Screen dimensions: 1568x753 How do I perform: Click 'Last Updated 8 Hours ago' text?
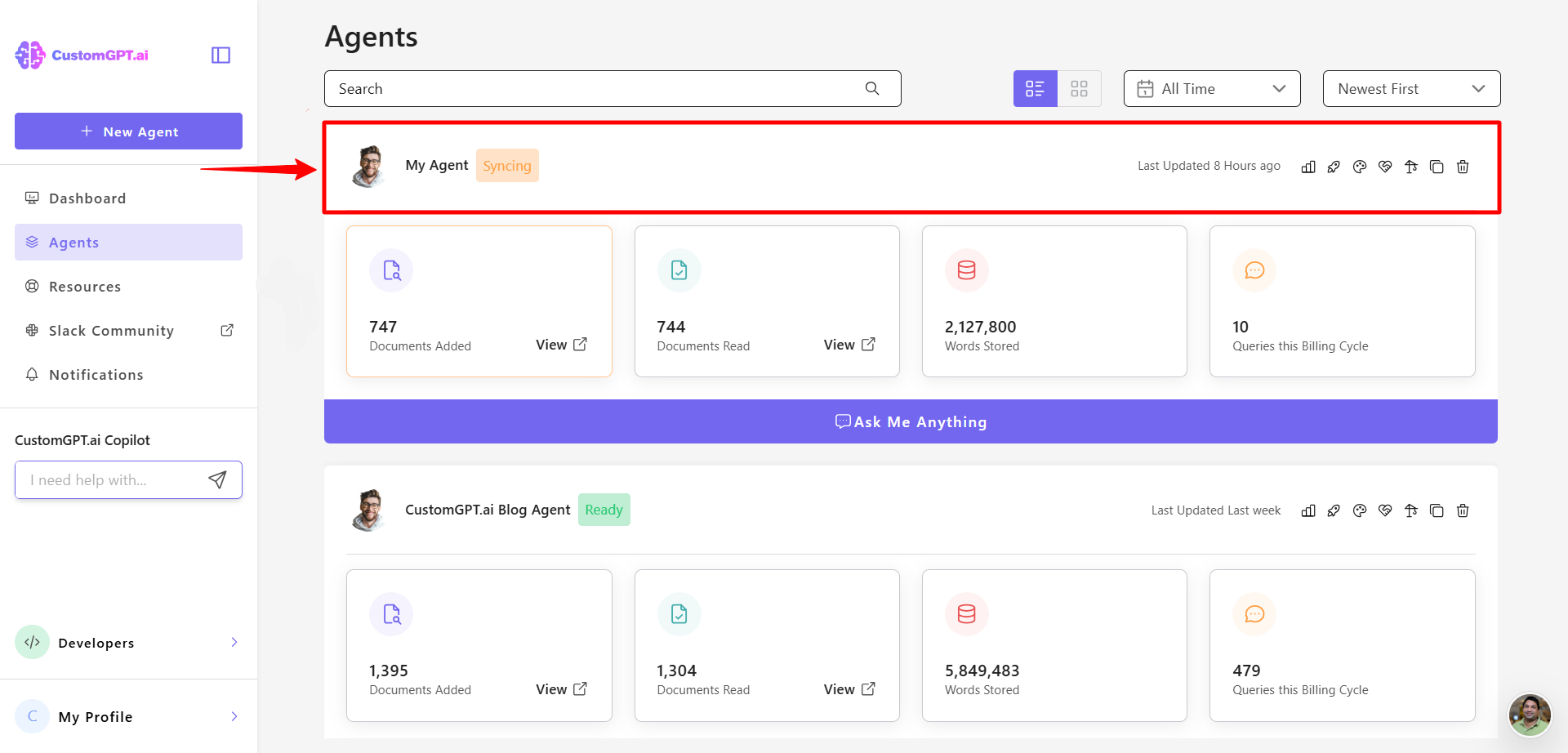[x=1209, y=166]
